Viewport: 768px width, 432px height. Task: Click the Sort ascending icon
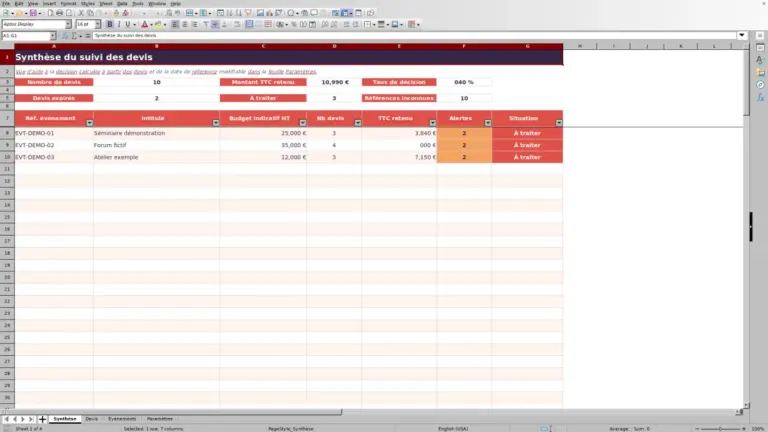(x=229, y=13)
